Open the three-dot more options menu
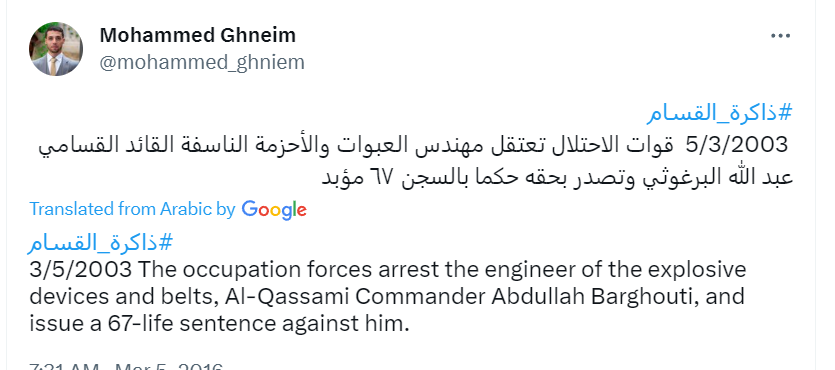The height and width of the screenshot is (370, 835). (780, 36)
